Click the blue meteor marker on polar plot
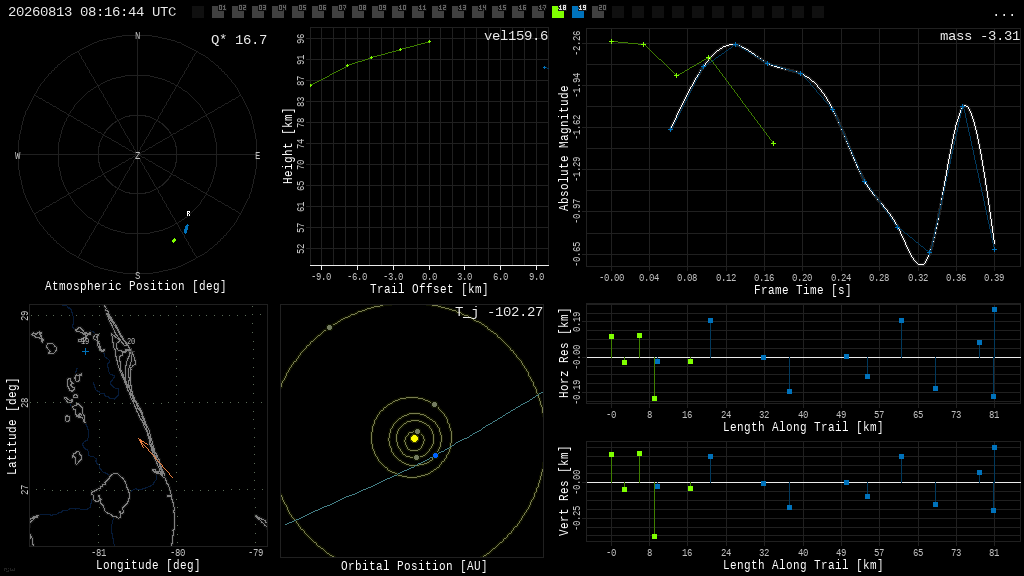 (x=186, y=229)
